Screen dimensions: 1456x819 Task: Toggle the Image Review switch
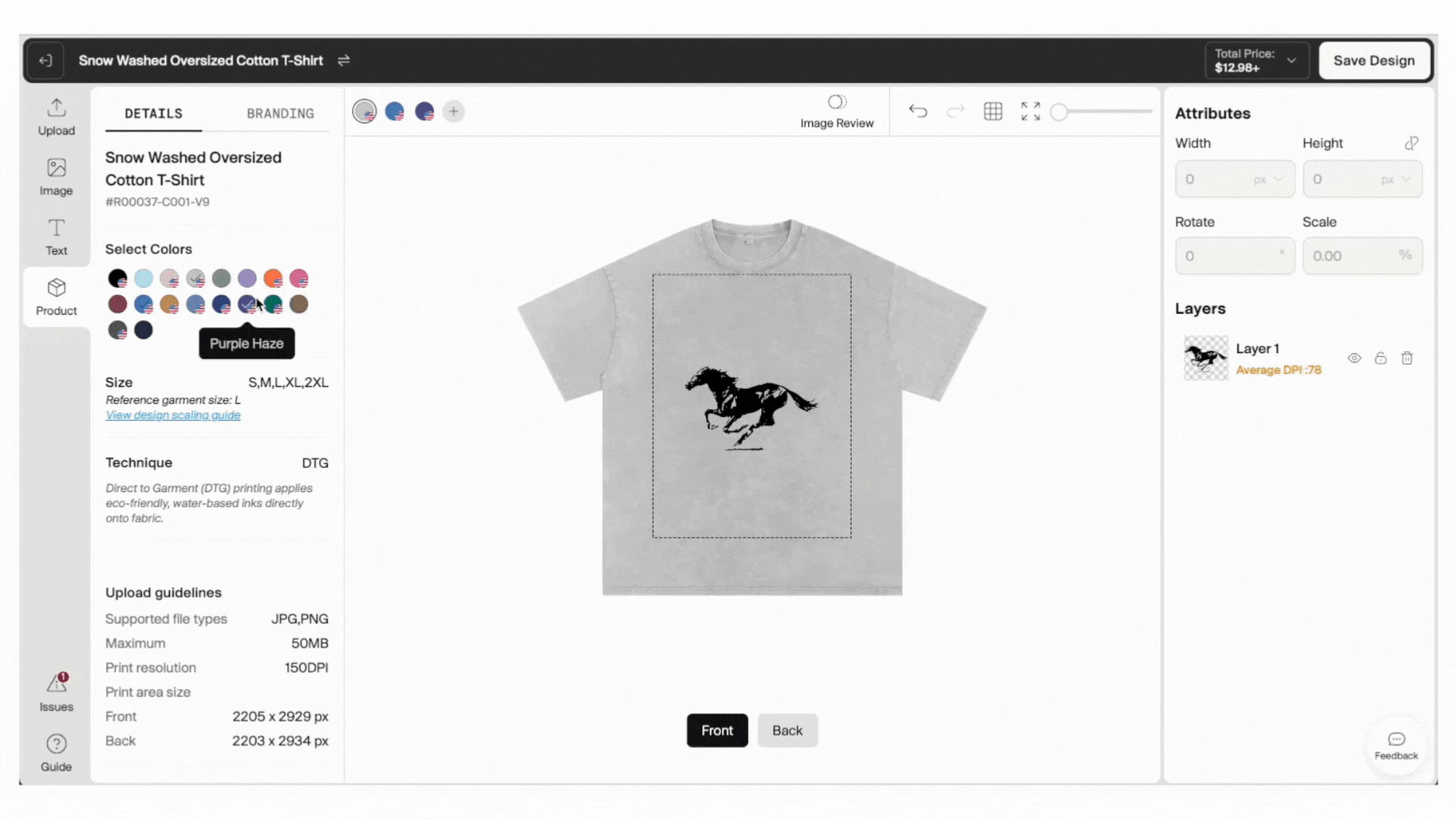[x=836, y=102]
